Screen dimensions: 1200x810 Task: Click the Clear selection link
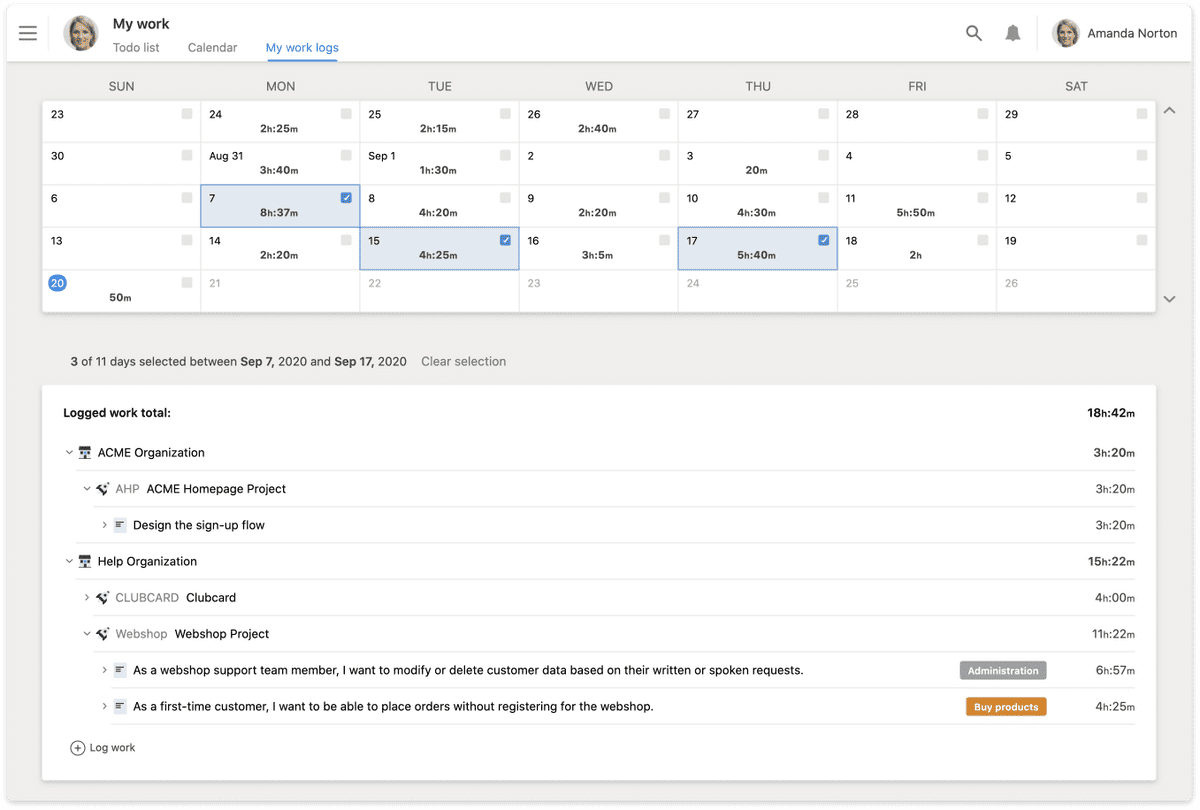pos(463,362)
